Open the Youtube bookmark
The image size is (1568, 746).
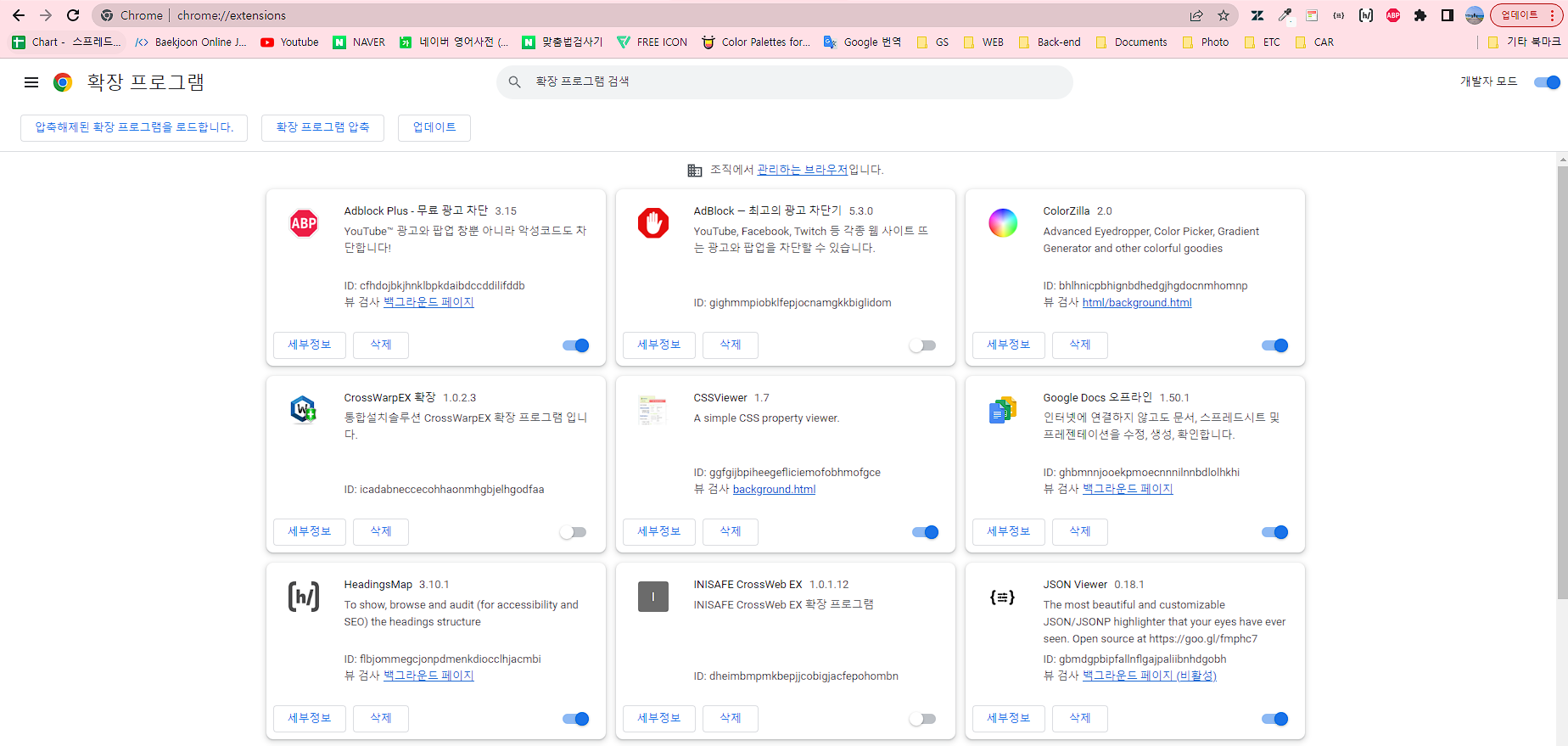(x=289, y=42)
